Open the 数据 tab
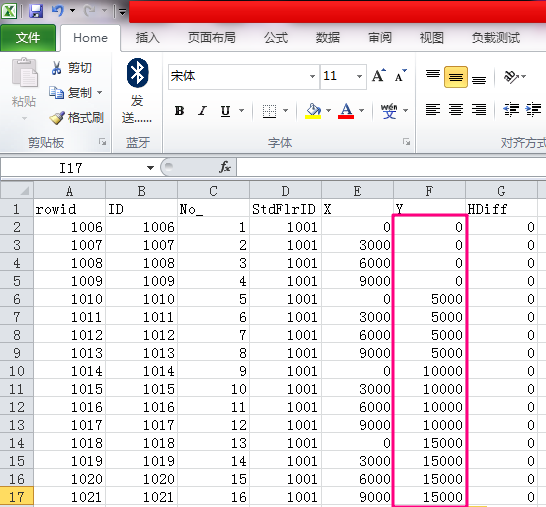 click(328, 38)
